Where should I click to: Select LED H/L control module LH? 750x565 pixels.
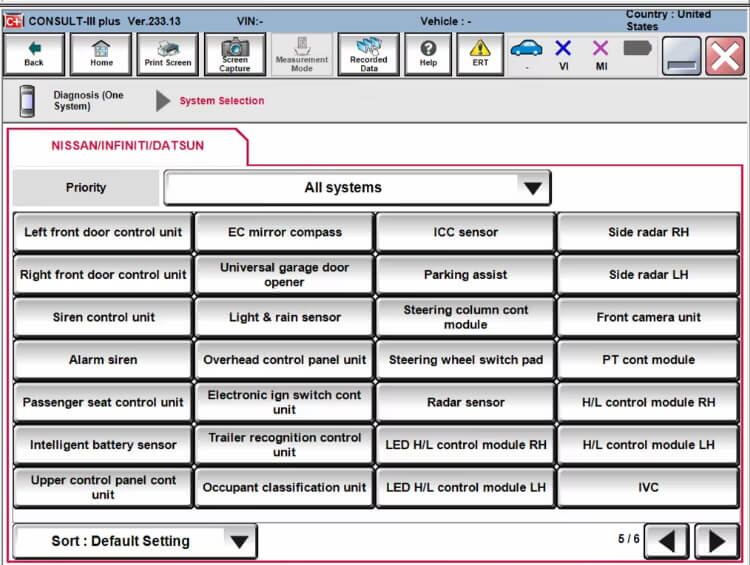465,487
